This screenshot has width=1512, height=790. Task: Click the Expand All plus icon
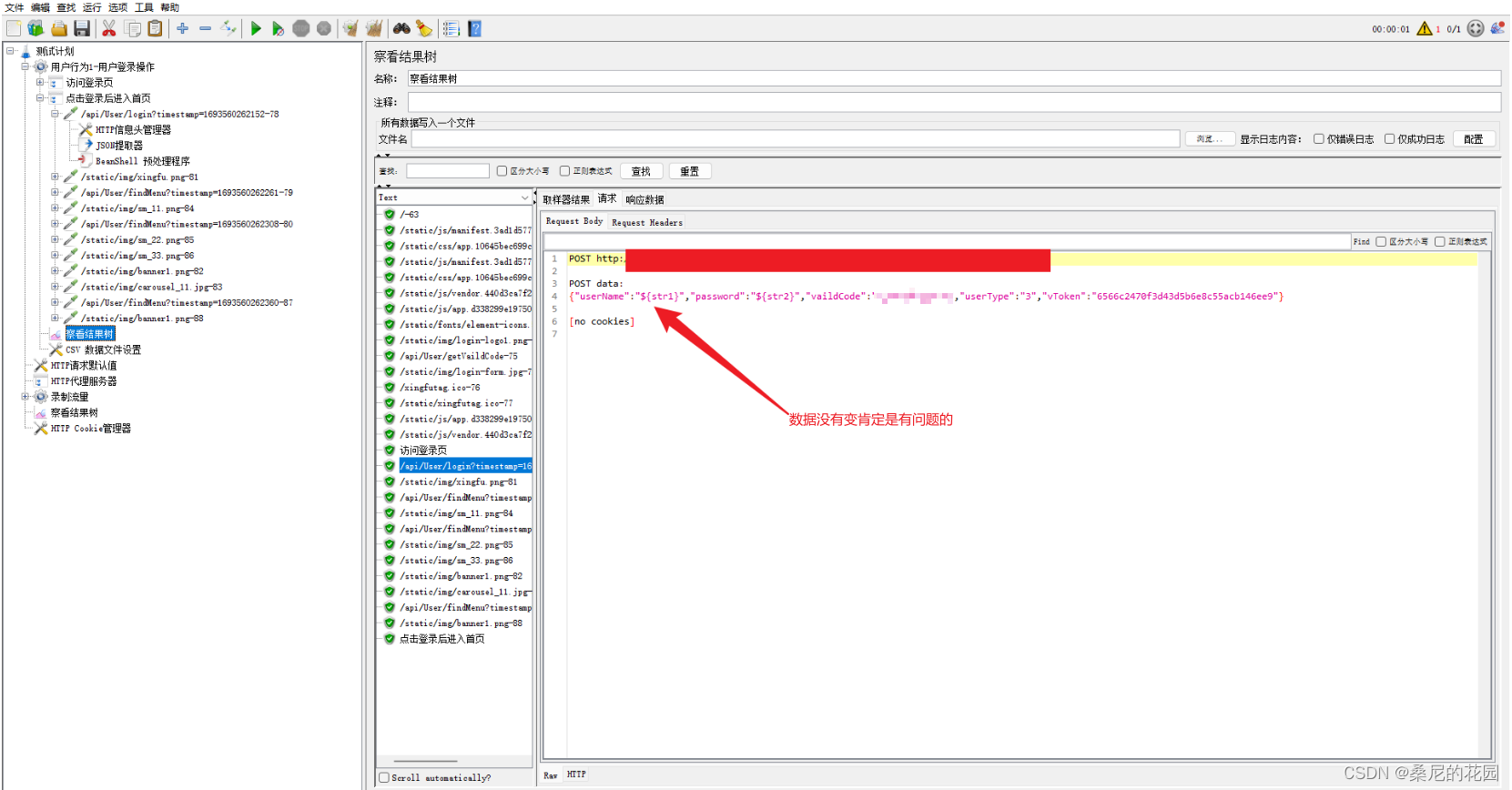(183, 29)
